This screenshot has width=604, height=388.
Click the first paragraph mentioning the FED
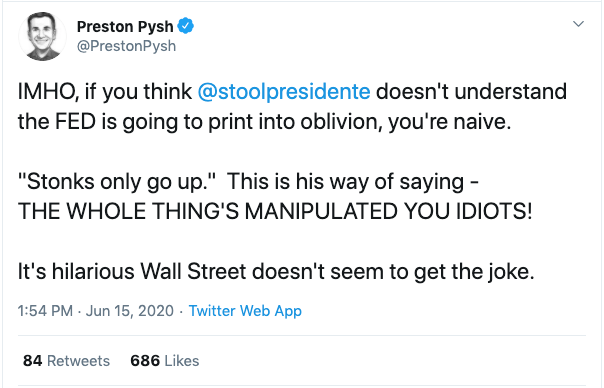(x=292, y=106)
